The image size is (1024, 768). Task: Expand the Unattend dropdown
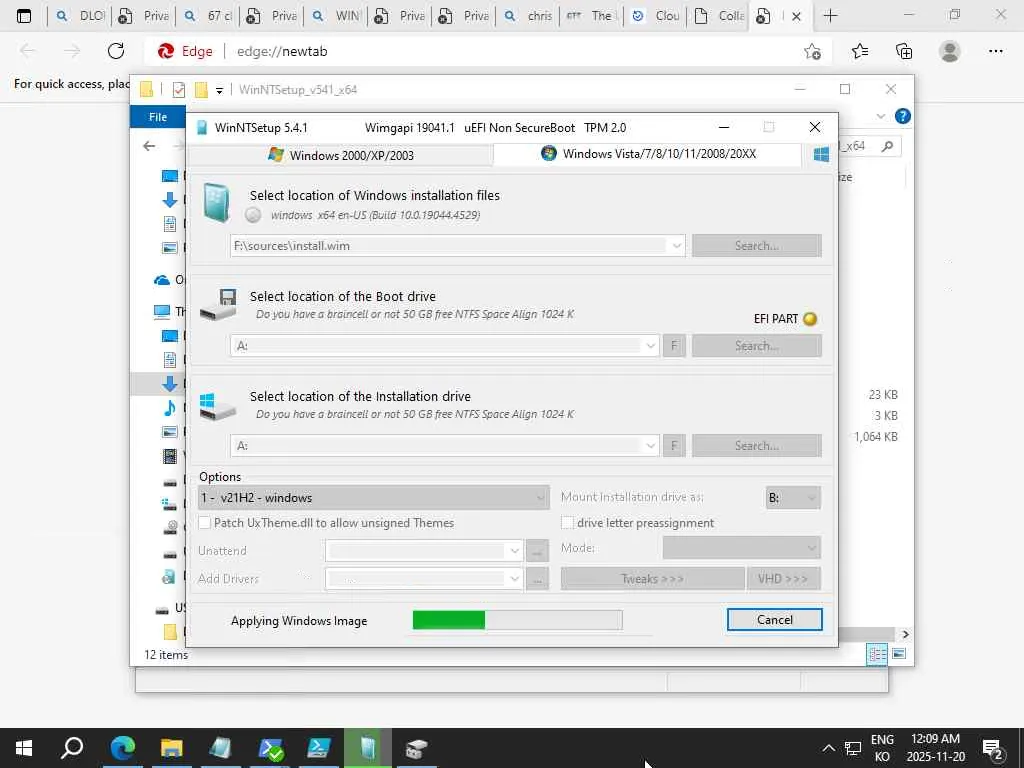click(x=515, y=551)
